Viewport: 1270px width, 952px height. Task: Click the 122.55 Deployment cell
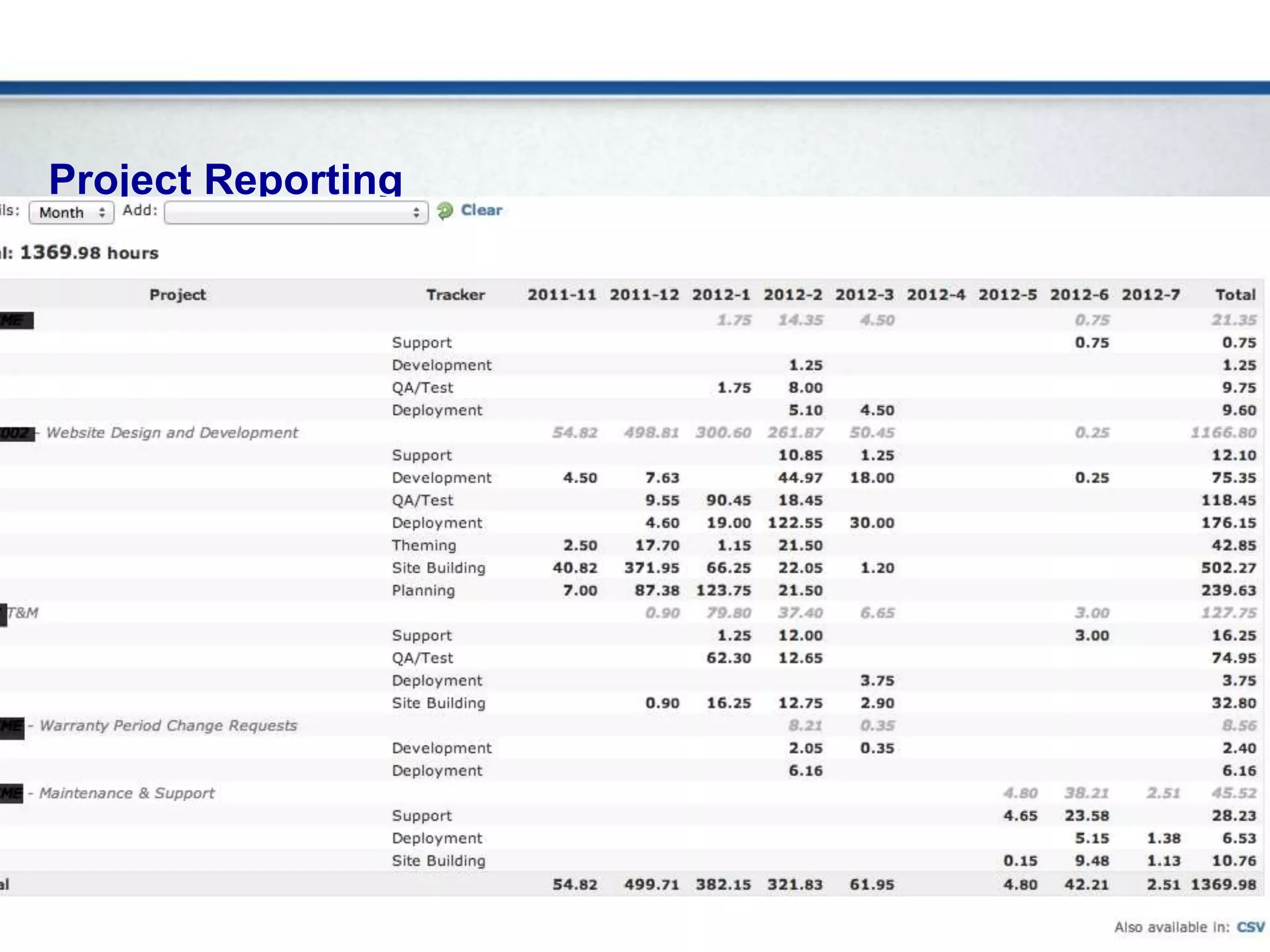(795, 523)
